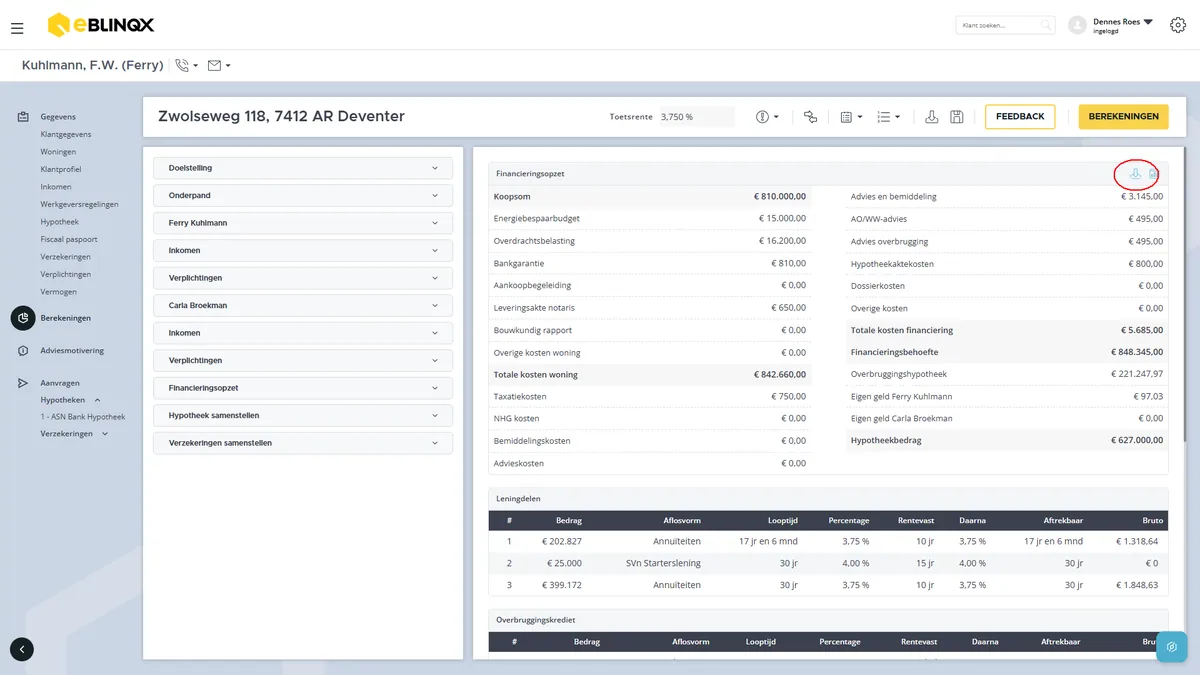1200x675 pixels.
Task: Click the Berekeningen pie chart icon
Action: pyautogui.click(x=22, y=318)
